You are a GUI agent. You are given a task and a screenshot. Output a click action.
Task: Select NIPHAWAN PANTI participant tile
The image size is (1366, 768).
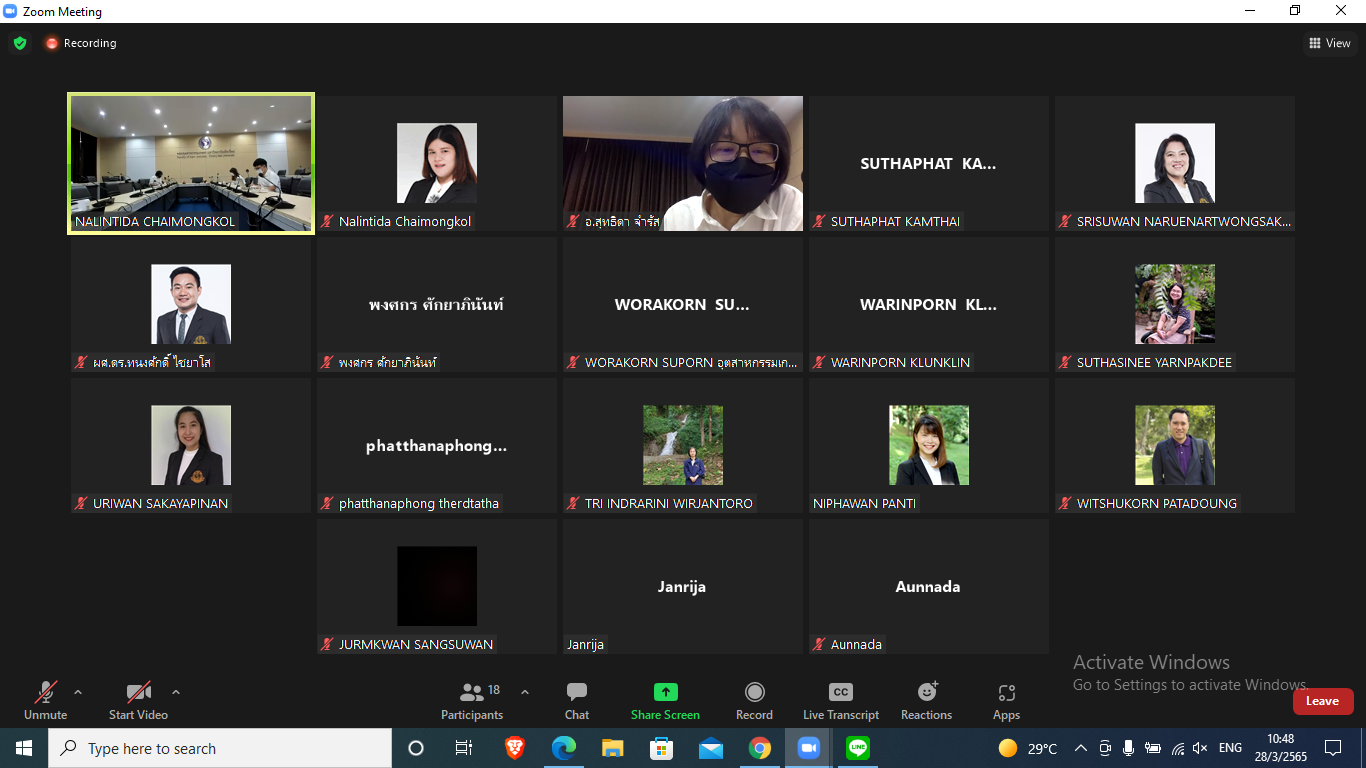pos(929,445)
